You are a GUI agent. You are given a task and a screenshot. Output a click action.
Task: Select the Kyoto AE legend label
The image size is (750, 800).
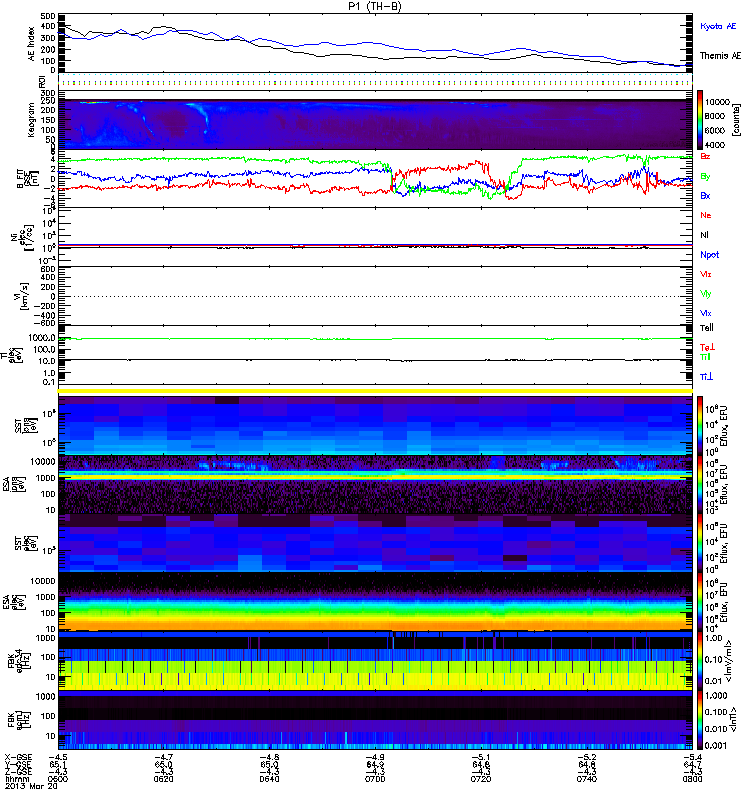[x=718, y=26]
